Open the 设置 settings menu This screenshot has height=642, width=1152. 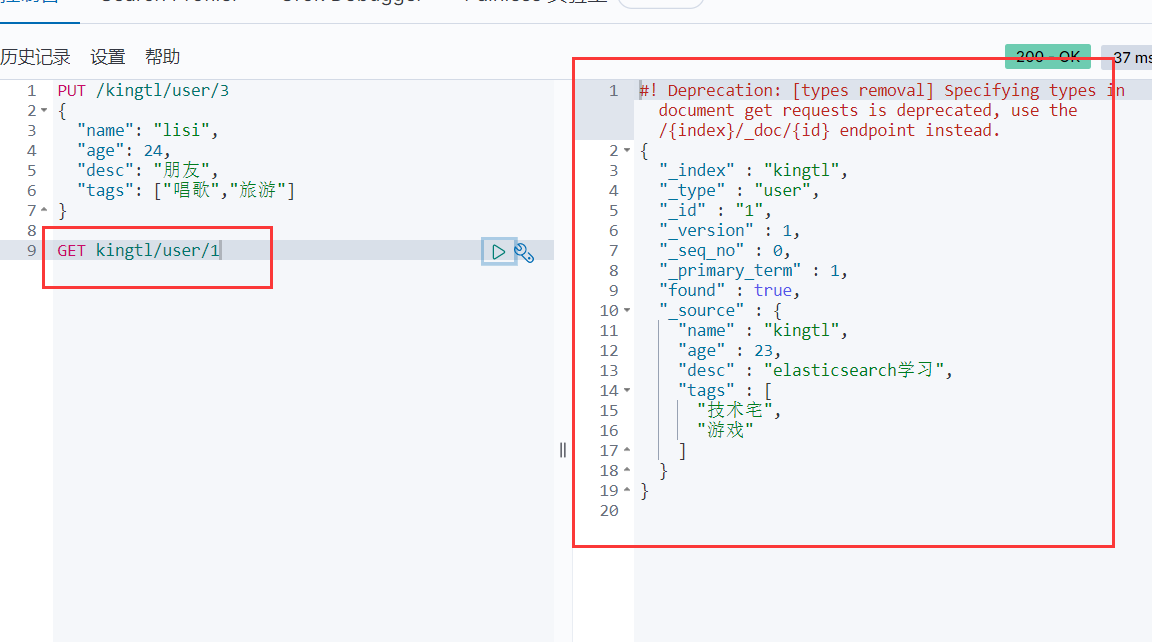point(108,57)
